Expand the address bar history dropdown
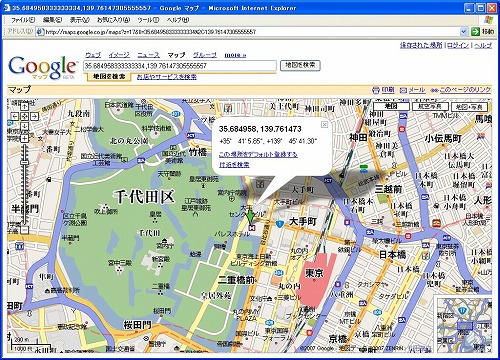 [464, 32]
